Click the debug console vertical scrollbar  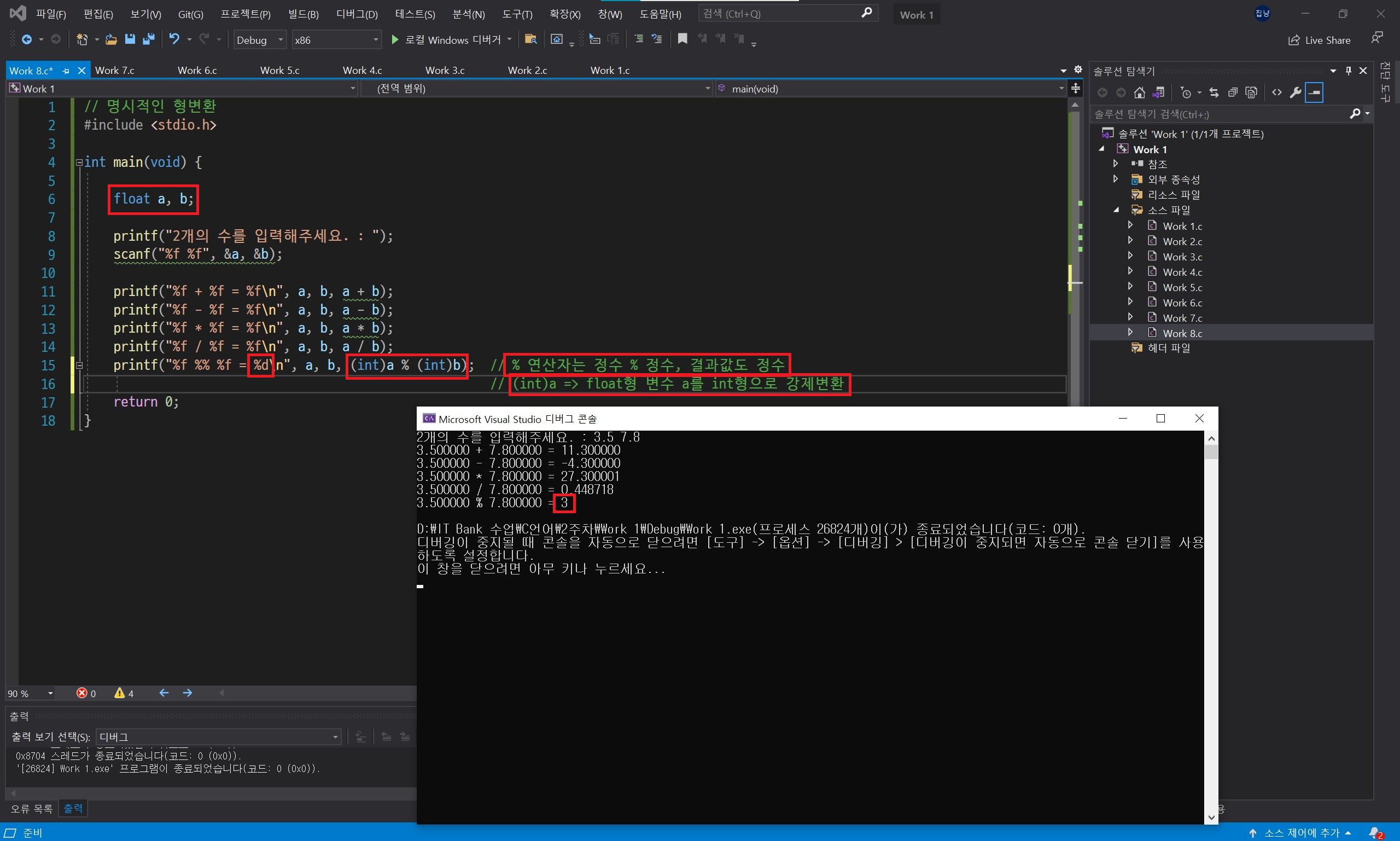tap(1211, 623)
